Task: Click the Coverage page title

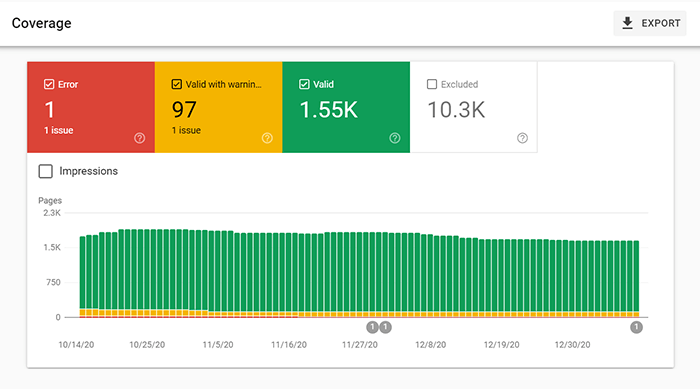Action: point(42,23)
